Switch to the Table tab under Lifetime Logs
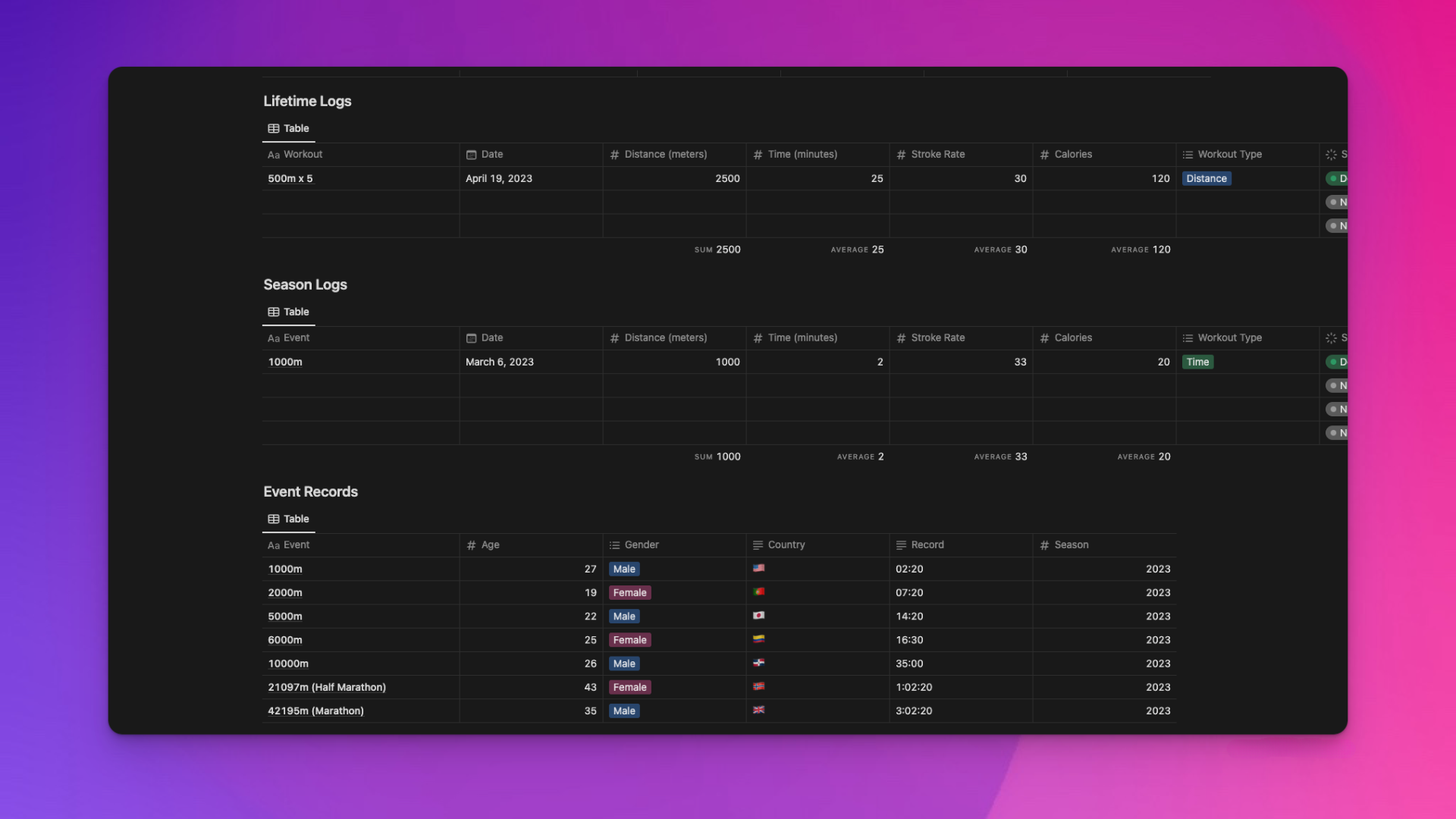1456x819 pixels. 288,128
